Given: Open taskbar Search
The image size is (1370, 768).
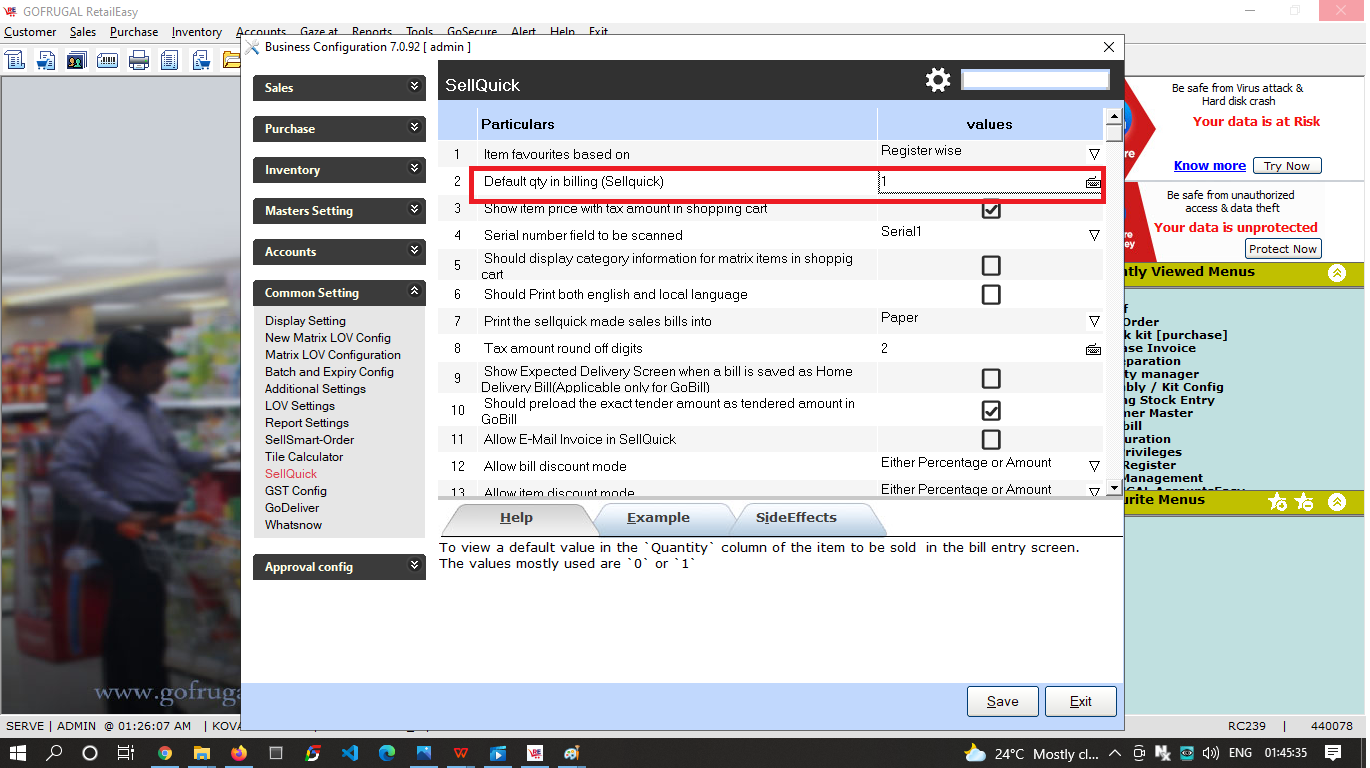Looking at the screenshot, I should (54, 753).
